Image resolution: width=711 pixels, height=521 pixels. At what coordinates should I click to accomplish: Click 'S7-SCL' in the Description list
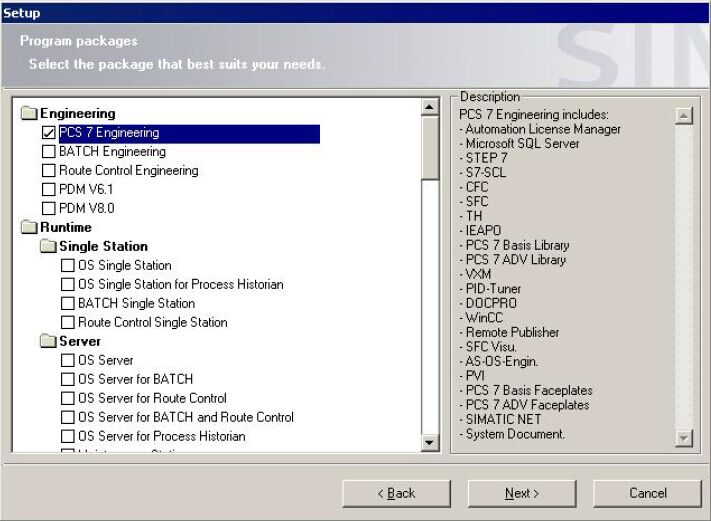pyautogui.click(x=486, y=173)
